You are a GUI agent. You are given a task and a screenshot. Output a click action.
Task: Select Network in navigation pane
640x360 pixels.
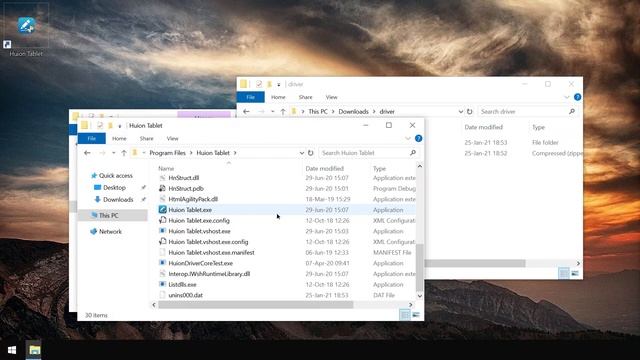[110, 231]
